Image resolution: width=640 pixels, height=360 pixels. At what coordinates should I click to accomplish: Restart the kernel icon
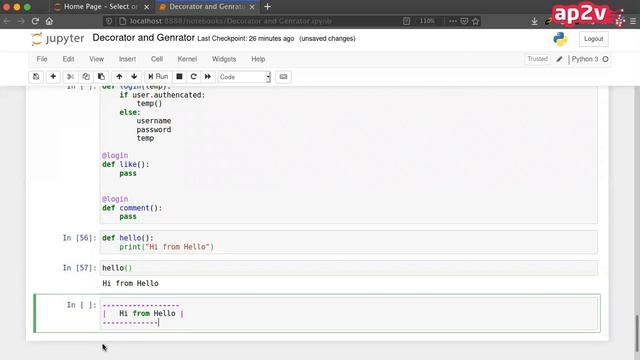tap(193, 77)
